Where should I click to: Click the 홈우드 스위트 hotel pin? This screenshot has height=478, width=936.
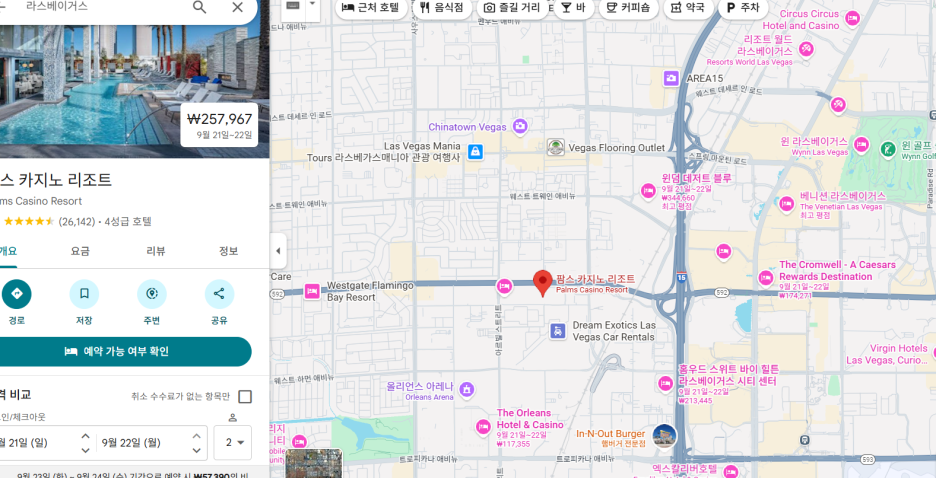tap(666, 383)
